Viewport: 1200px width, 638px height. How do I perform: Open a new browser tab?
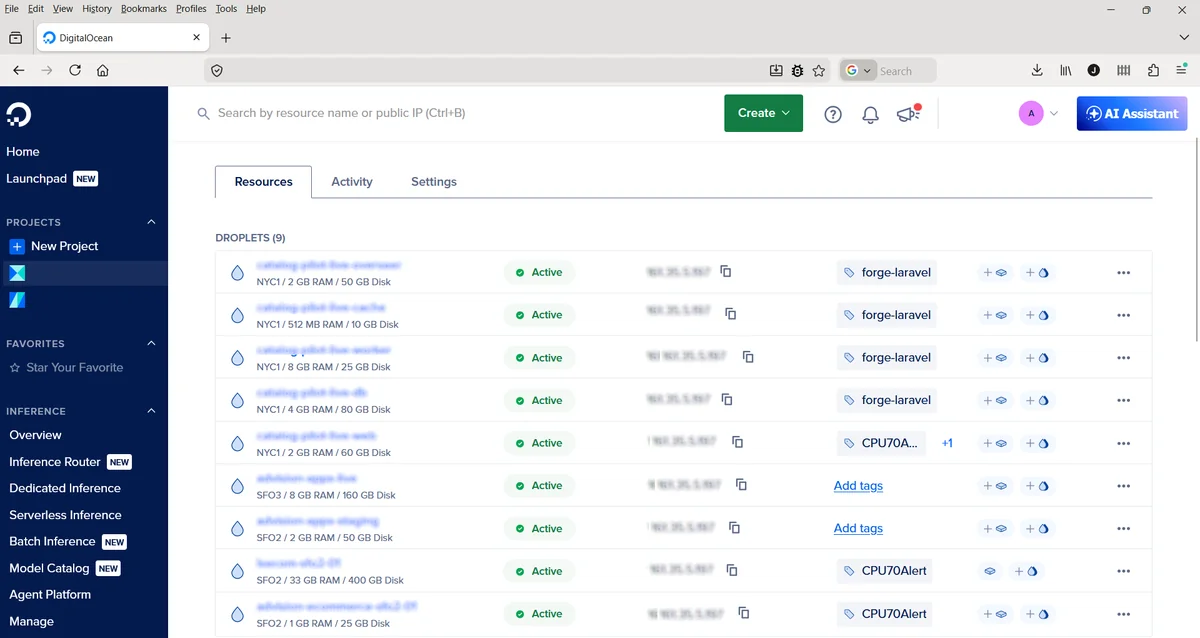tap(226, 38)
